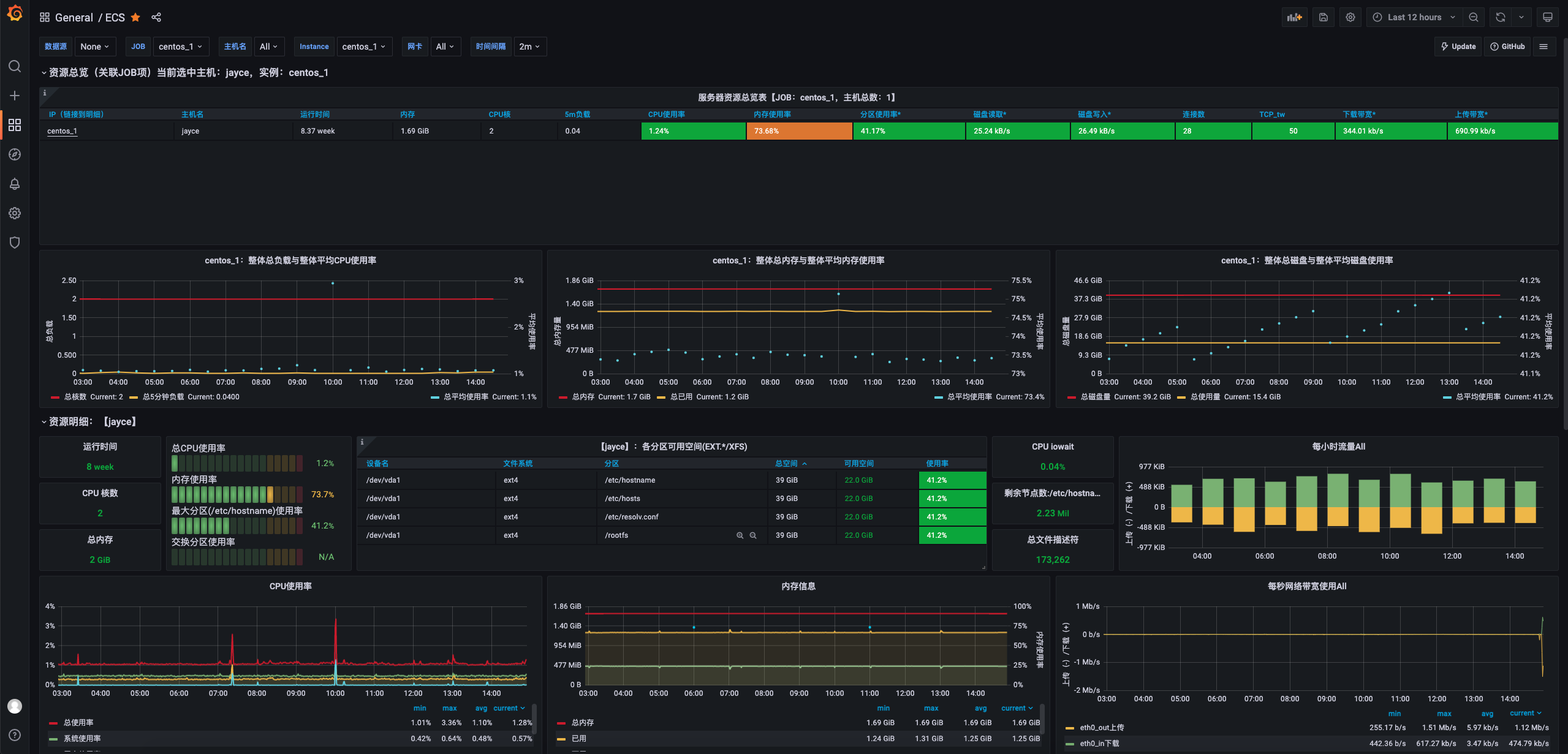This screenshot has width=1568, height=754.
Task: Open the Last 12 hours time picker
Action: (x=1413, y=17)
